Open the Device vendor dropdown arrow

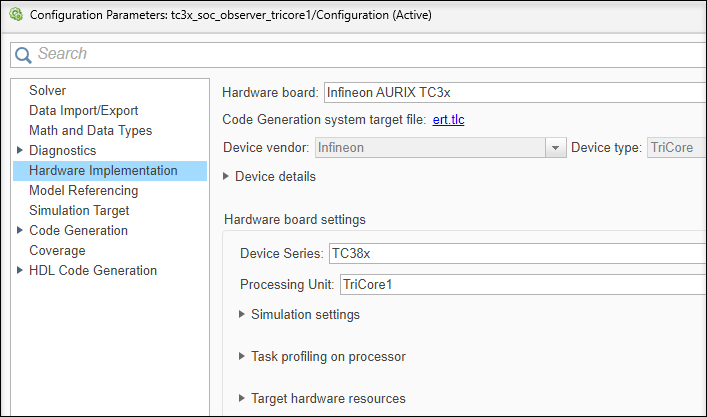[556, 148]
